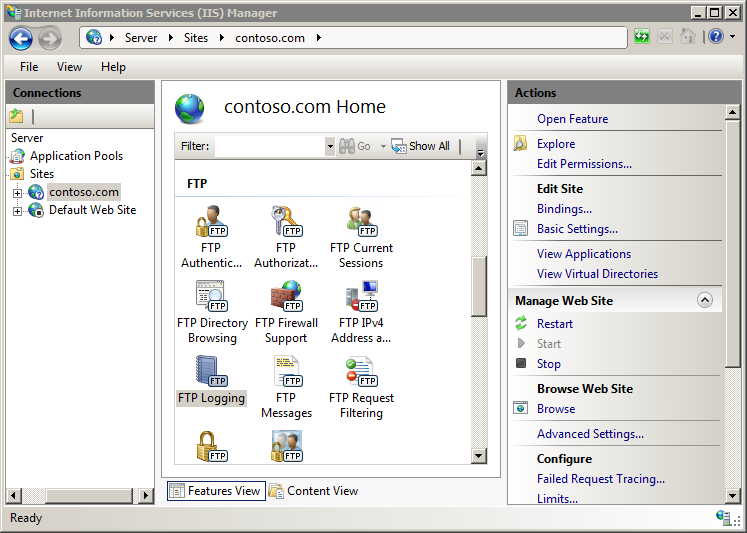Click the status bar network icon
The image size is (747, 533).
pyautogui.click(x=724, y=517)
